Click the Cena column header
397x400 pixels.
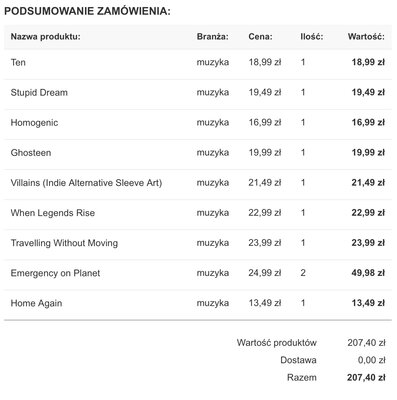click(x=260, y=36)
